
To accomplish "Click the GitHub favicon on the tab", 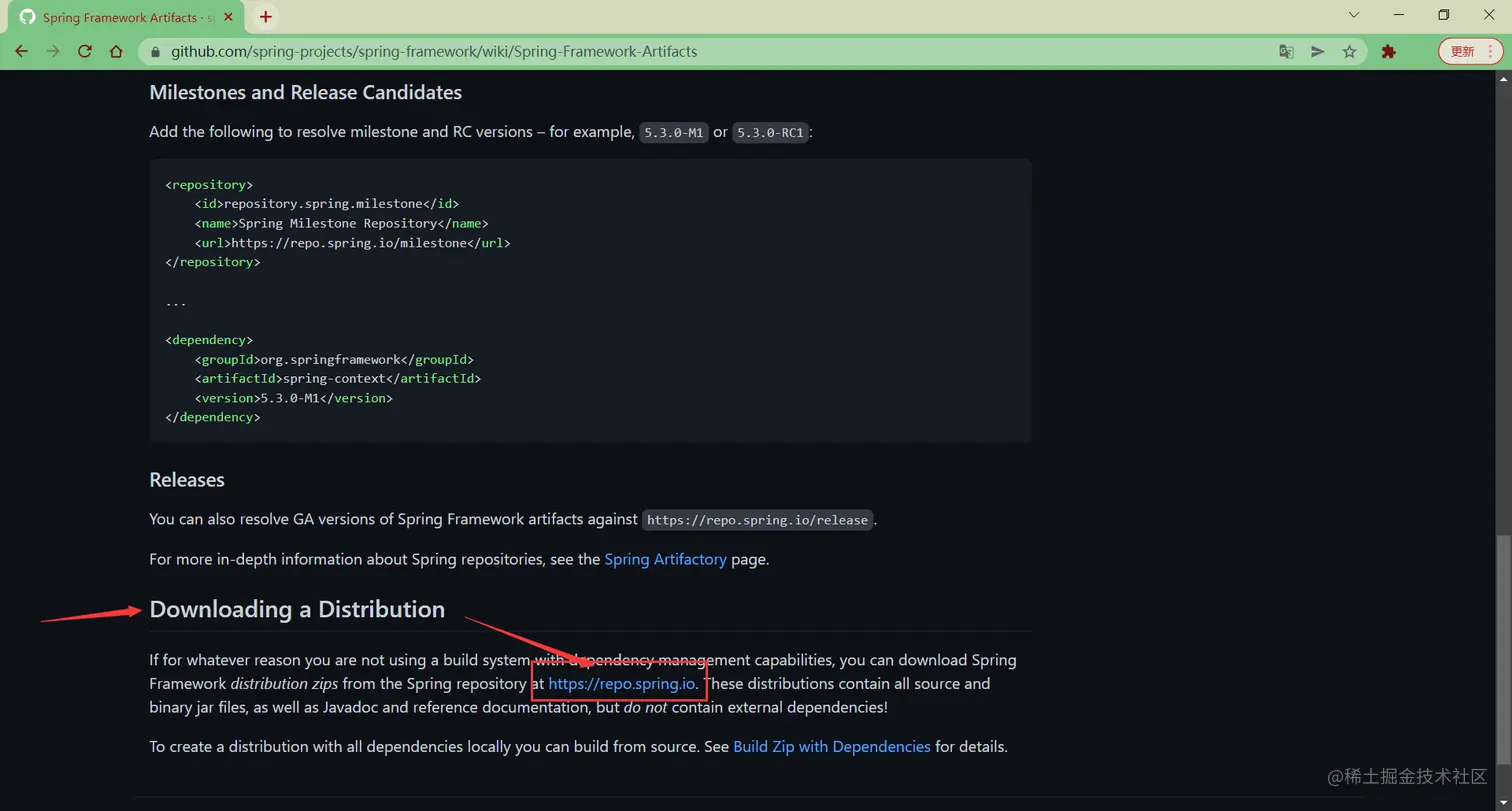I will (x=27, y=18).
